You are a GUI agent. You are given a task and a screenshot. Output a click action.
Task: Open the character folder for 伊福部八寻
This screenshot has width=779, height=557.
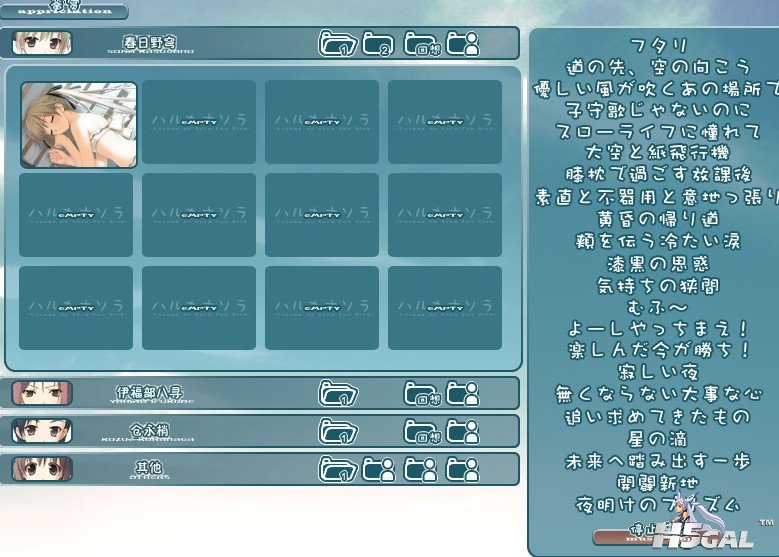(463, 394)
